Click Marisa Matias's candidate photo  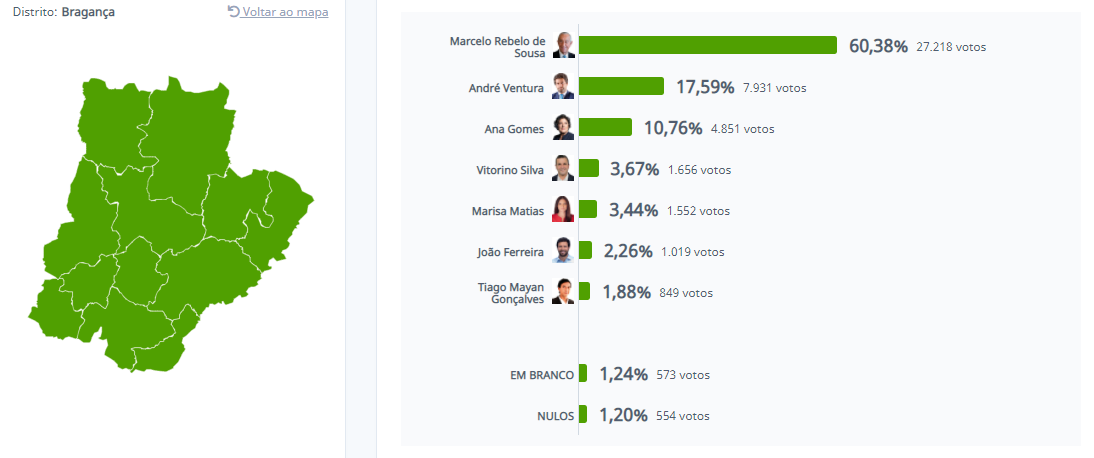pyautogui.click(x=563, y=210)
